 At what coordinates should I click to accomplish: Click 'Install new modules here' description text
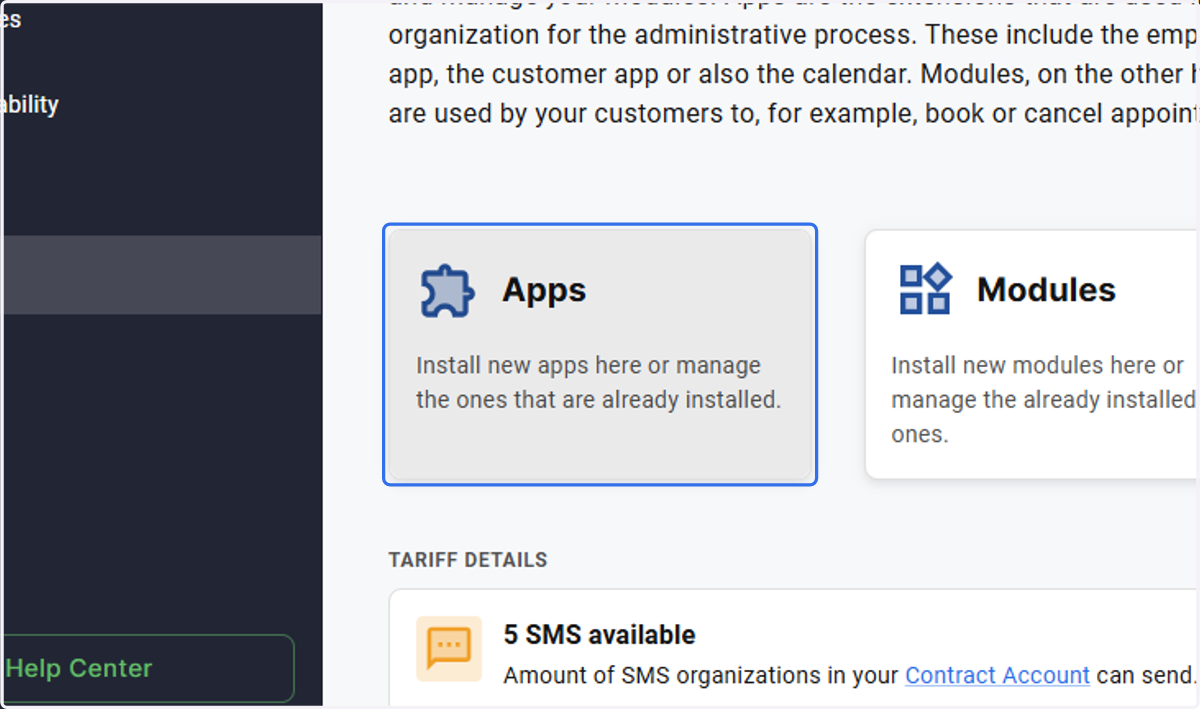pyautogui.click(x=1043, y=400)
